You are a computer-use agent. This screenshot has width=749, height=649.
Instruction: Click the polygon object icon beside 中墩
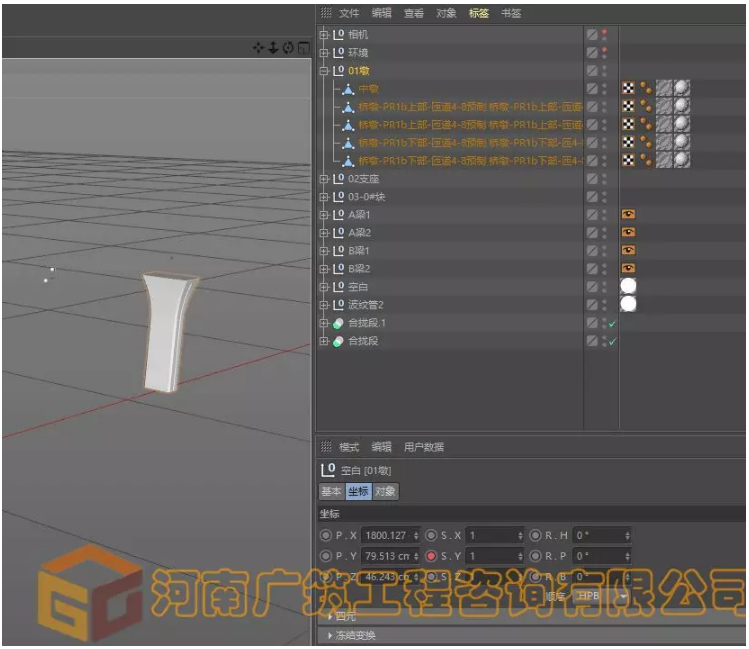[348, 89]
